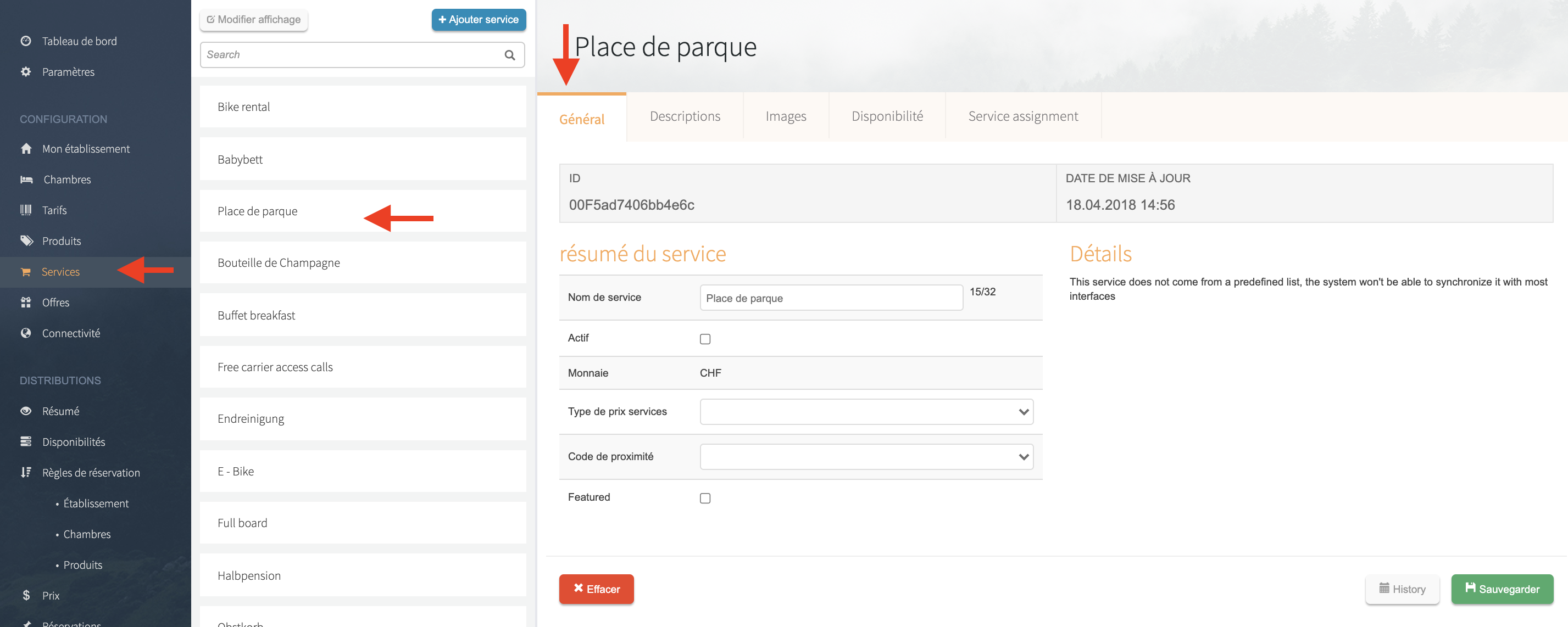Tick the Featured checkbox
The image size is (1568, 627).
[x=705, y=498]
